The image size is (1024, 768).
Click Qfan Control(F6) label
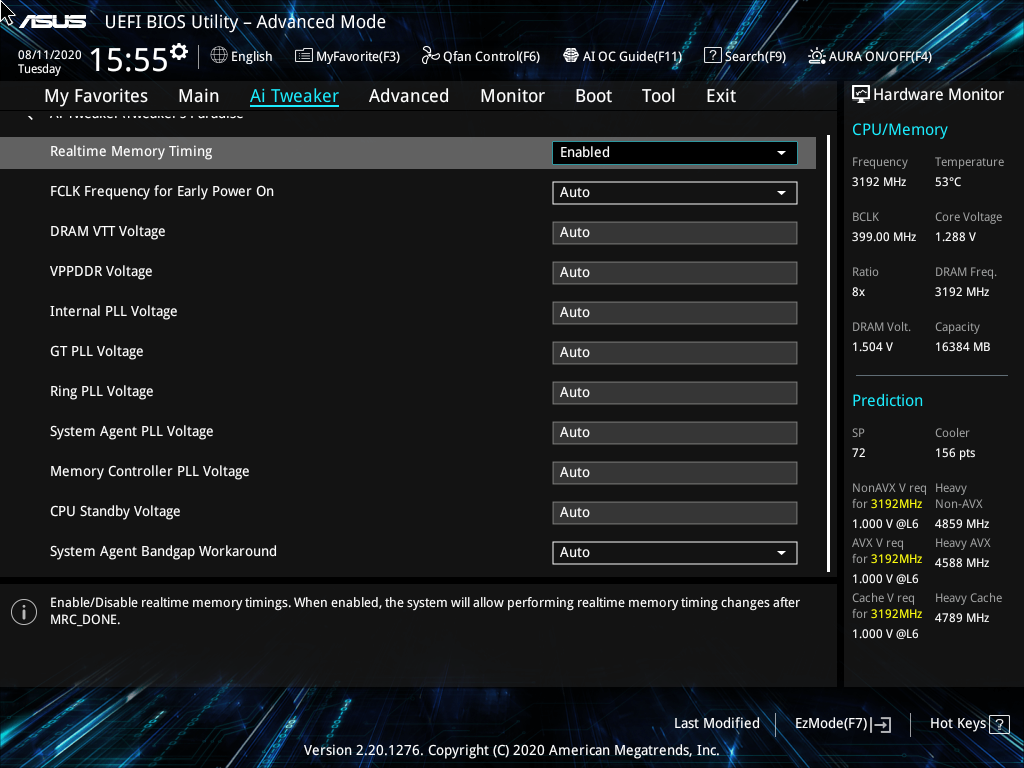click(492, 56)
